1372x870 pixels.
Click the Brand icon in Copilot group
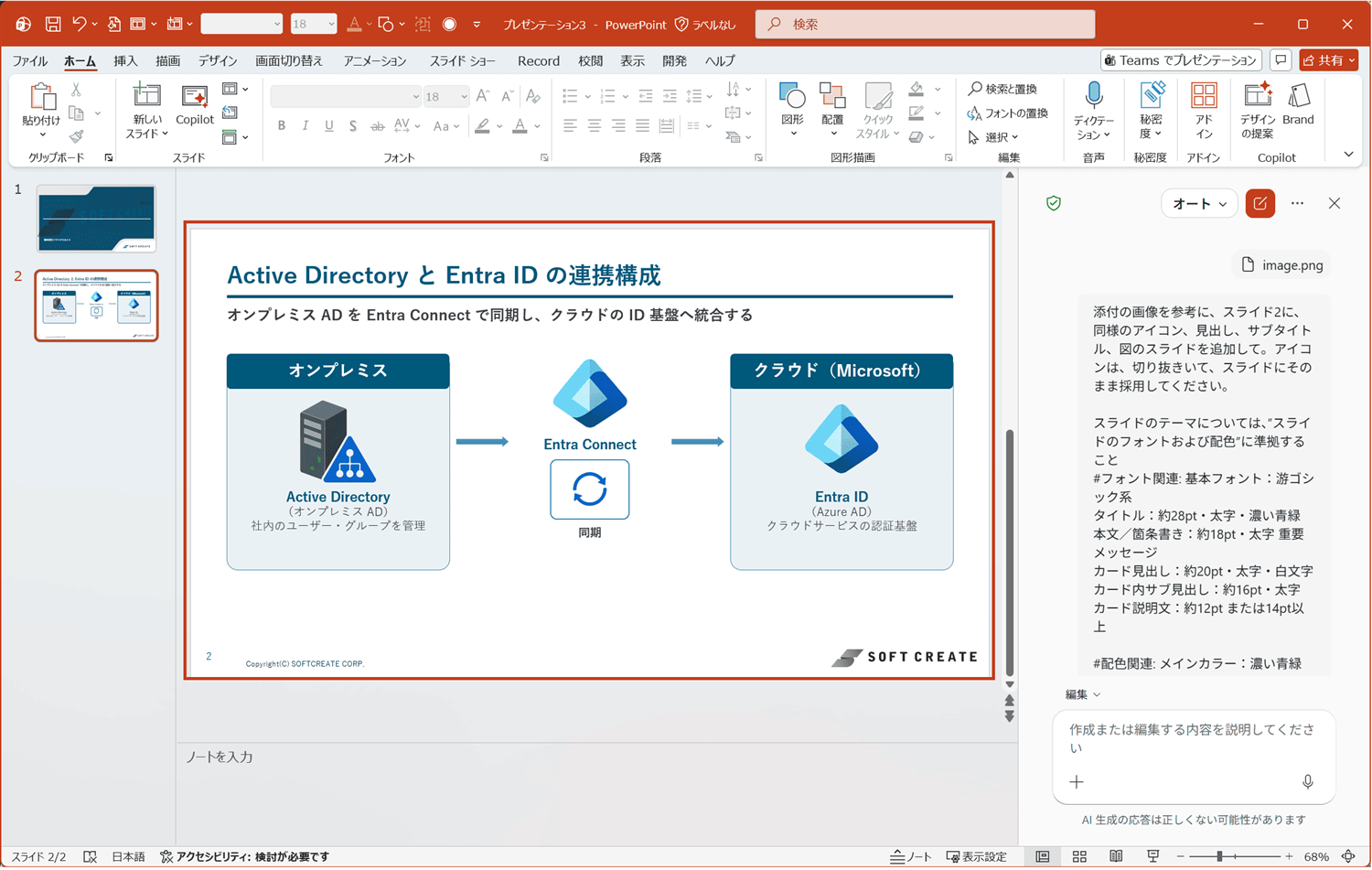pyautogui.click(x=1298, y=104)
